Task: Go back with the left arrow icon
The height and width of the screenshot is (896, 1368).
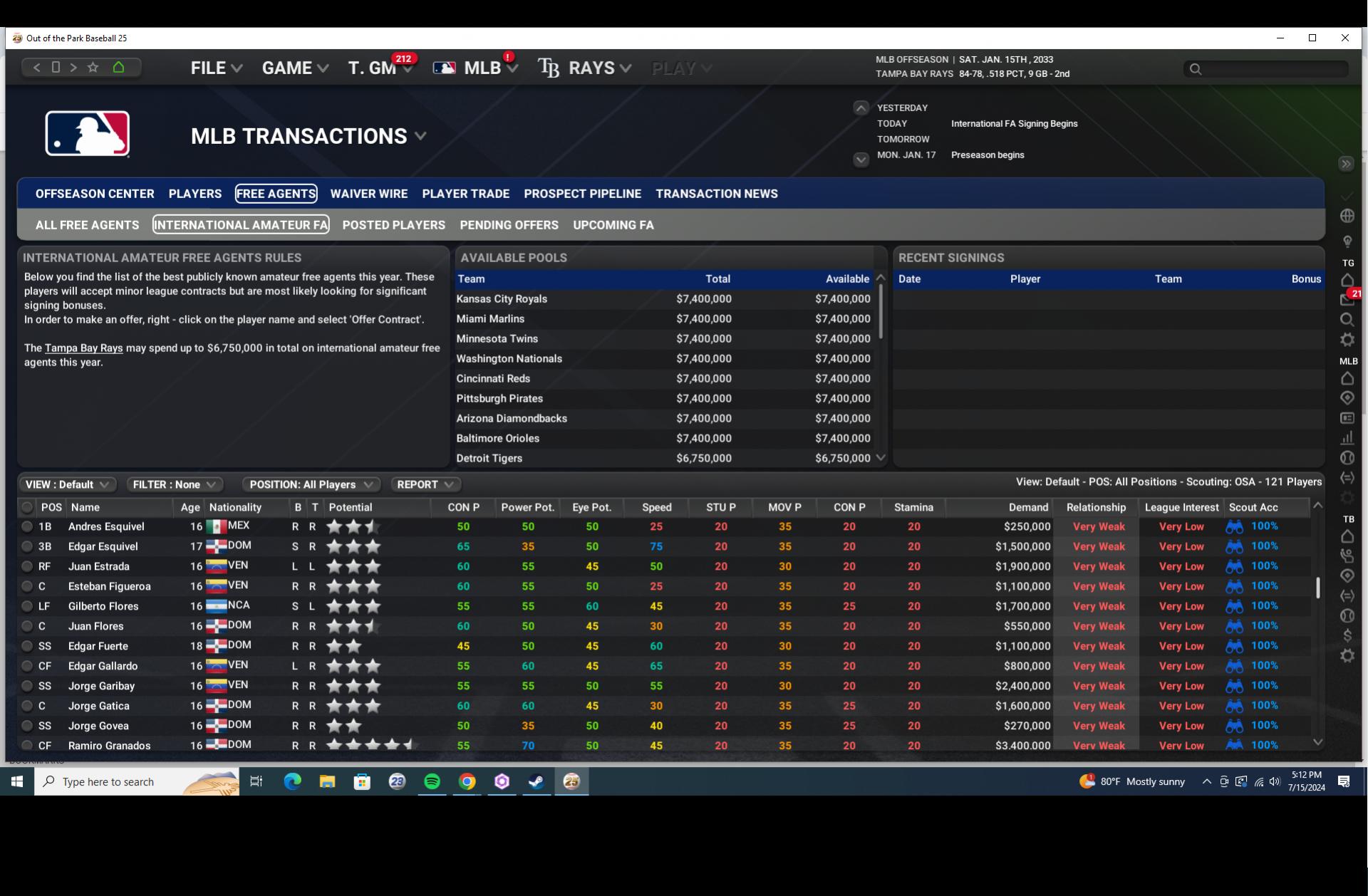Action: pyautogui.click(x=36, y=67)
